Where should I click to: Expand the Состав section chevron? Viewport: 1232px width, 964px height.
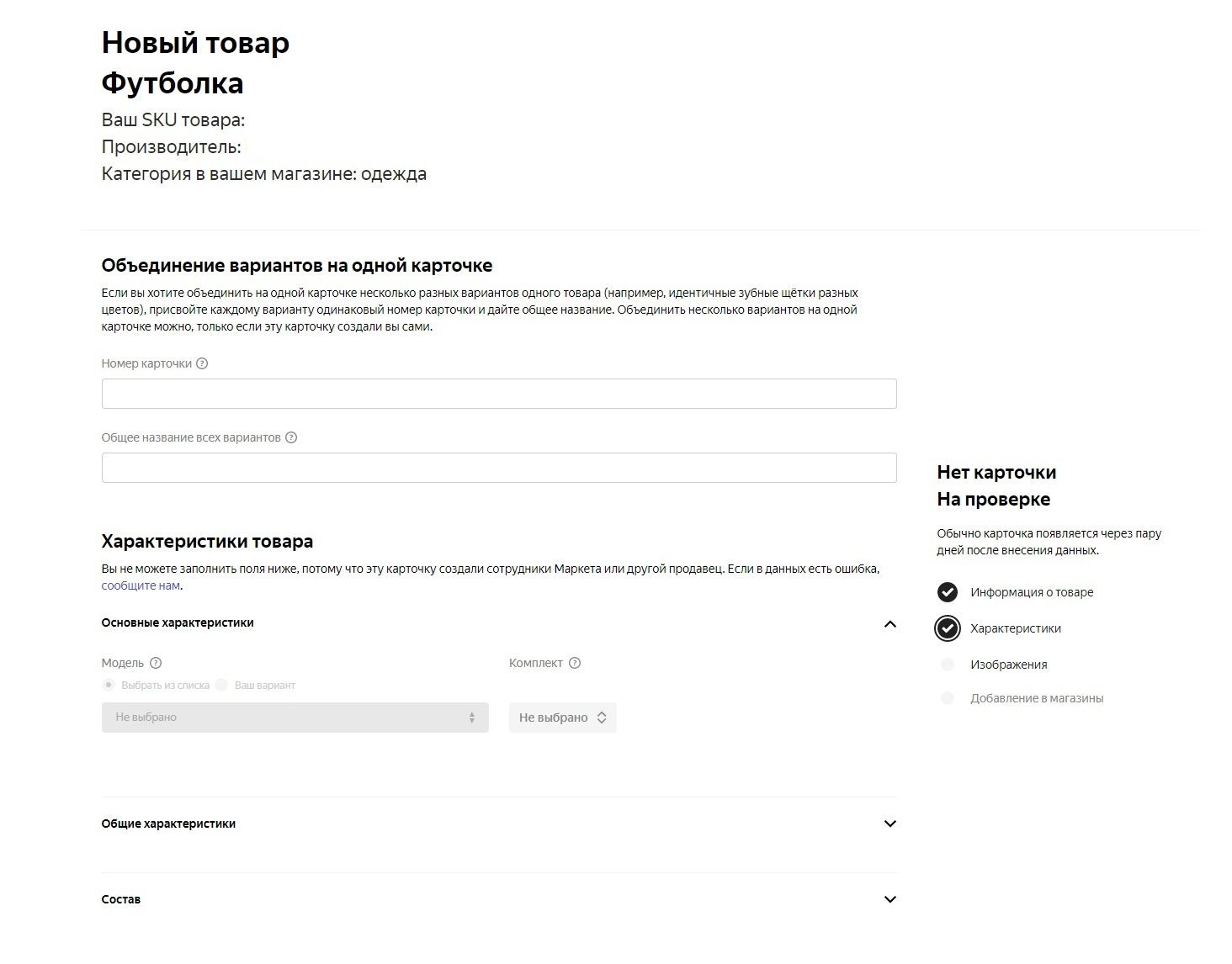pos(890,899)
